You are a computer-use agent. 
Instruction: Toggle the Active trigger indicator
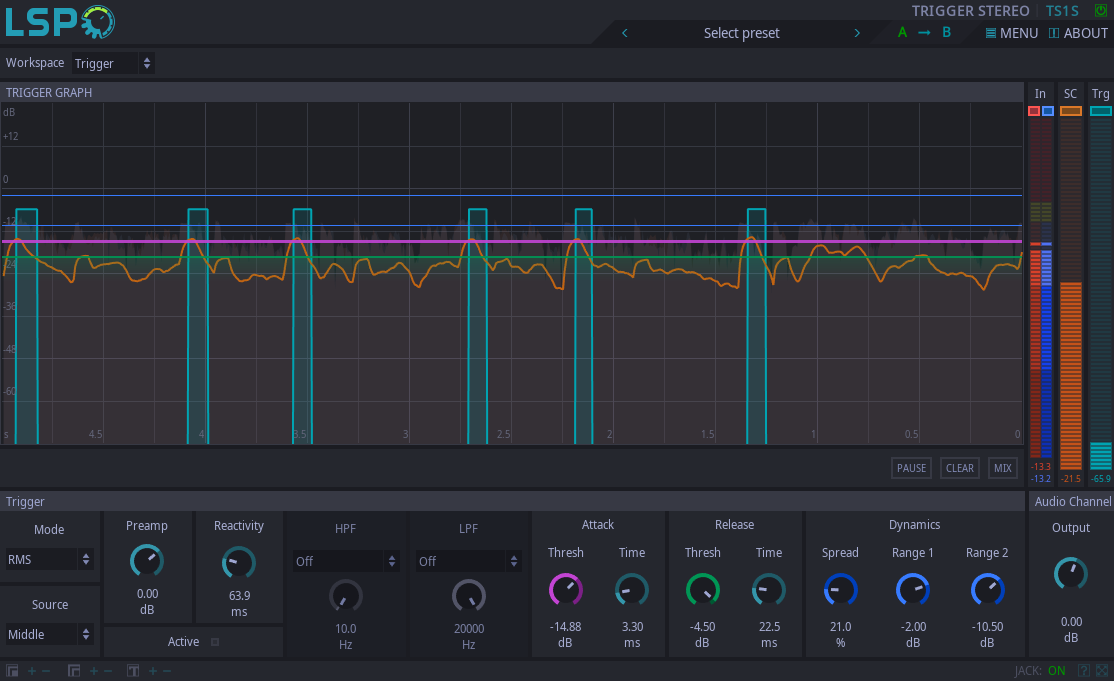pos(215,642)
